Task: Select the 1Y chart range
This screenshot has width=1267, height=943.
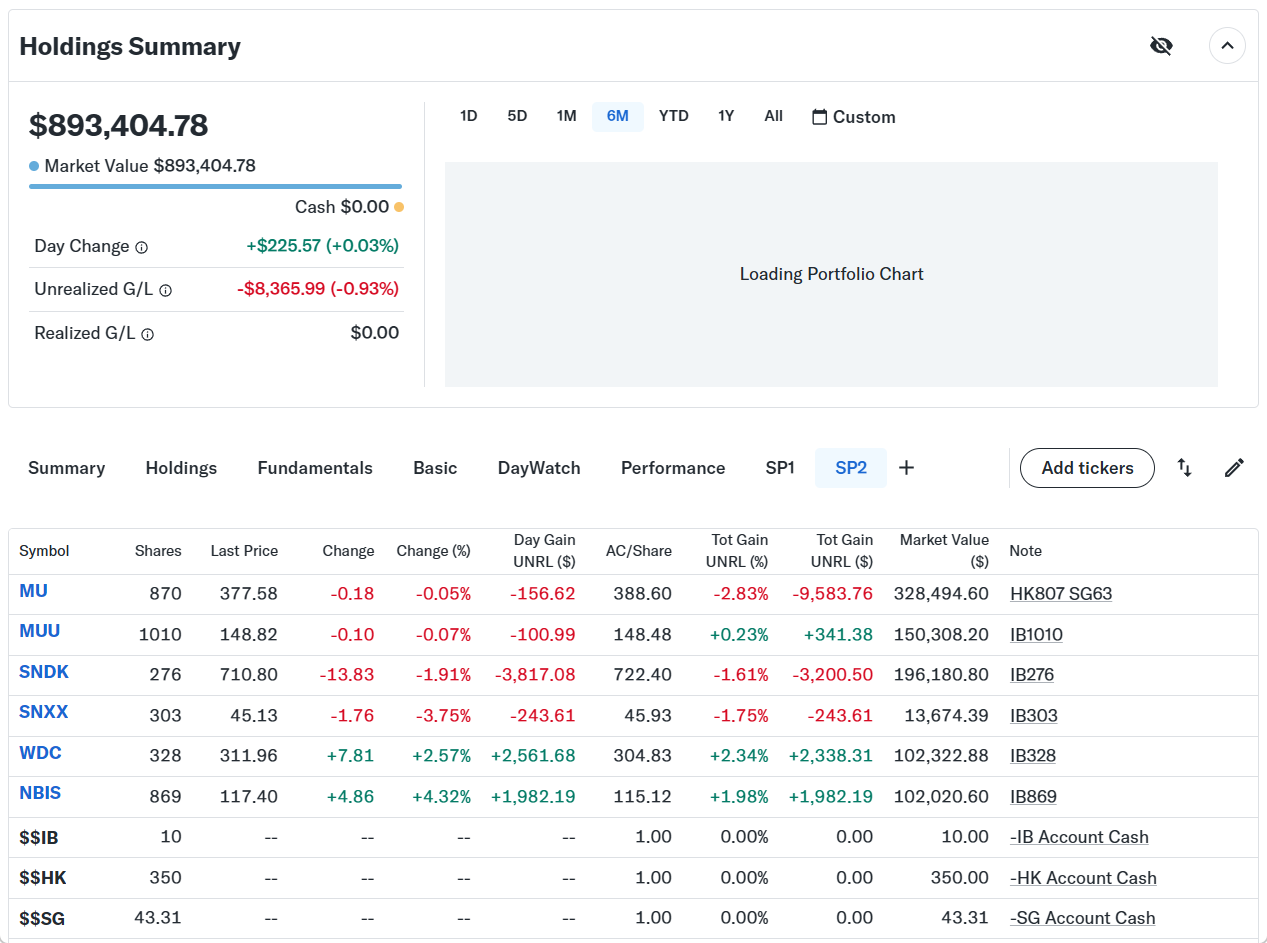Action: (726, 116)
